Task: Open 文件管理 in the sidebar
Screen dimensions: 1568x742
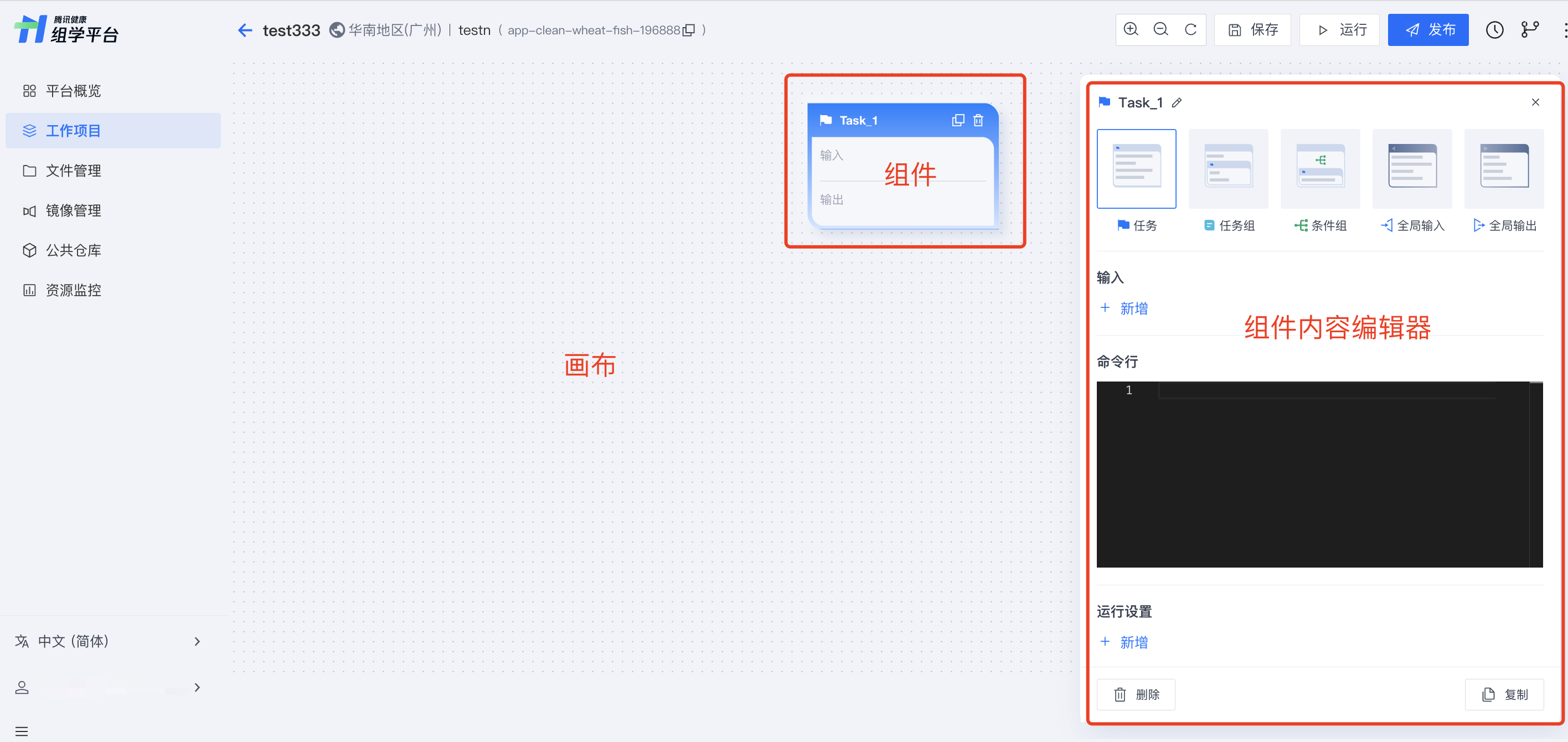Action: coord(73,171)
